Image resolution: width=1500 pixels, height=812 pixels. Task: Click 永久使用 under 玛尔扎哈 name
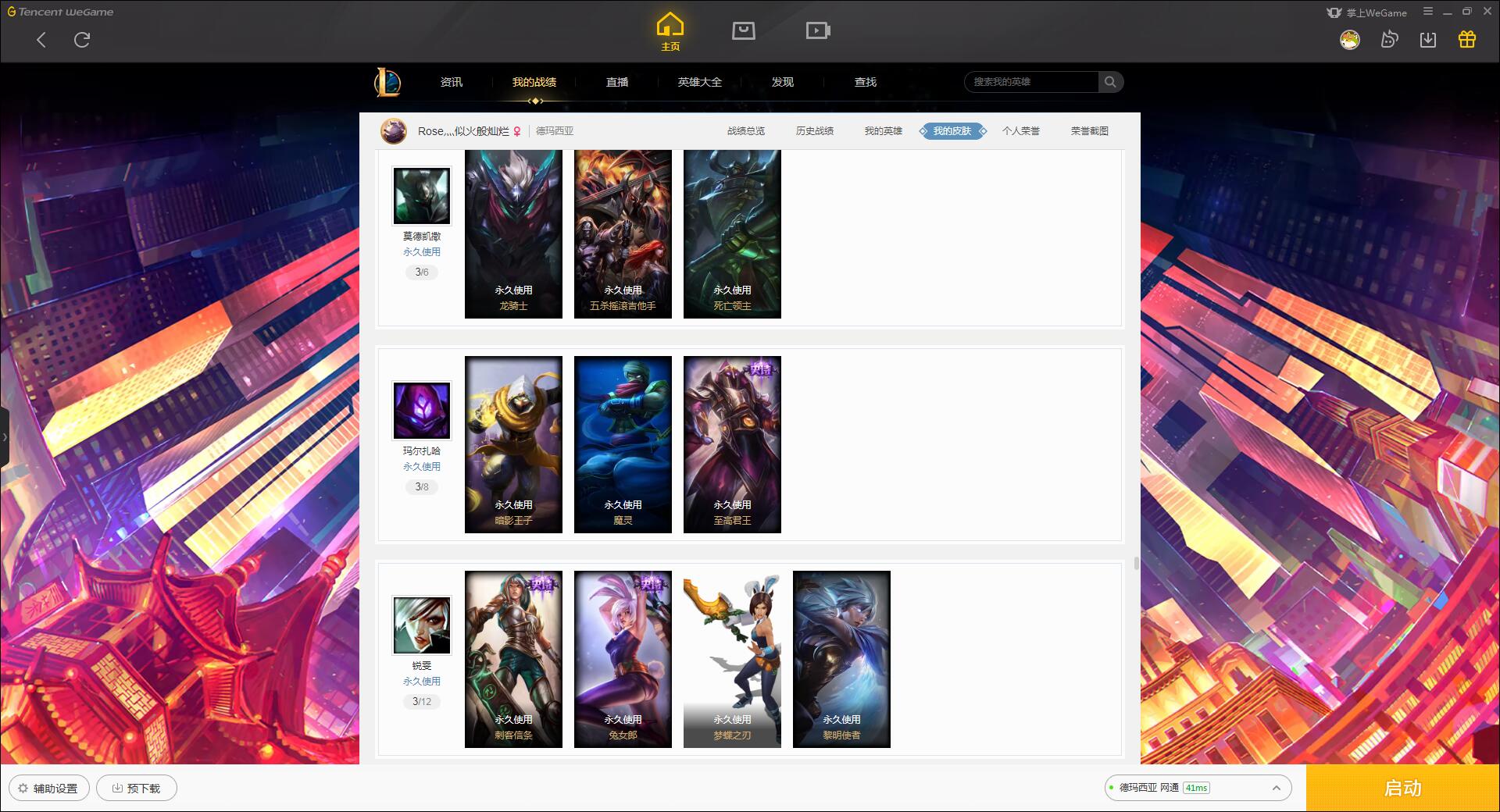point(422,467)
